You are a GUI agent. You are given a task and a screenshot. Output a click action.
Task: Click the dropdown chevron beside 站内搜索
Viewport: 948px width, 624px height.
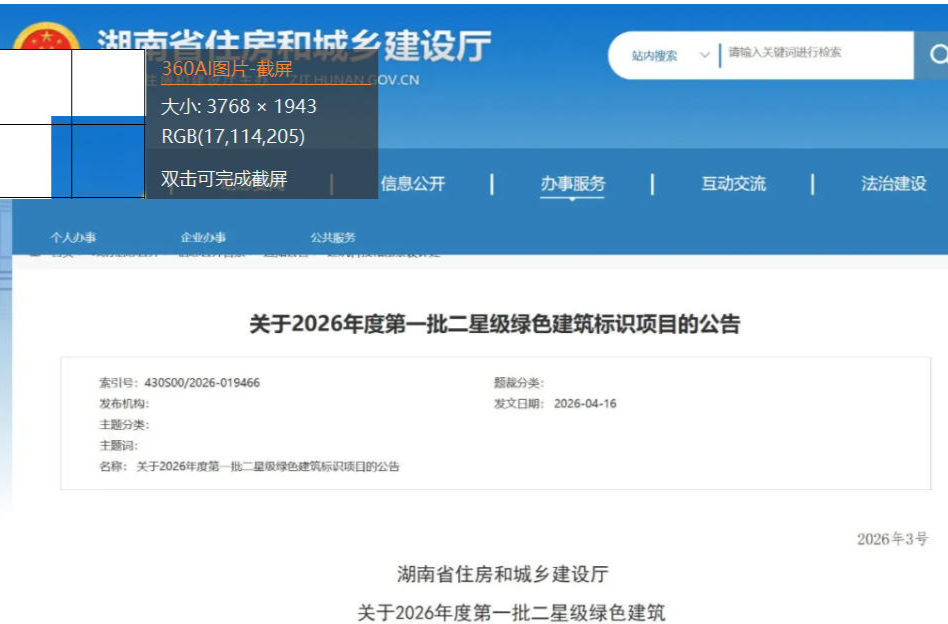point(705,55)
